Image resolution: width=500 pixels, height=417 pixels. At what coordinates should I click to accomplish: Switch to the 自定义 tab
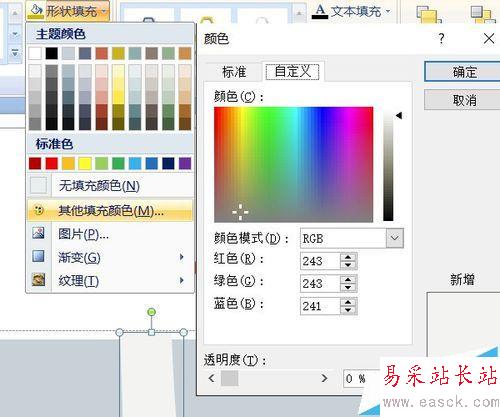(292, 71)
